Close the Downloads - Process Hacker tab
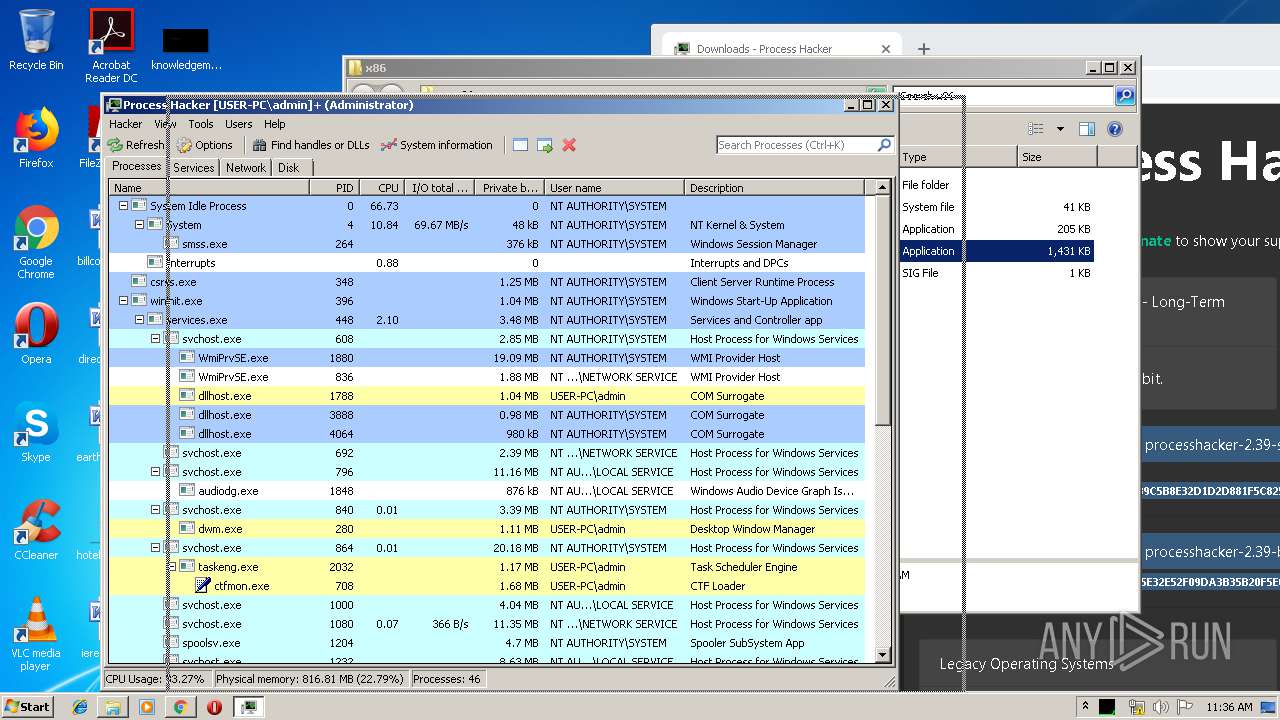This screenshot has width=1280, height=720. click(885, 49)
